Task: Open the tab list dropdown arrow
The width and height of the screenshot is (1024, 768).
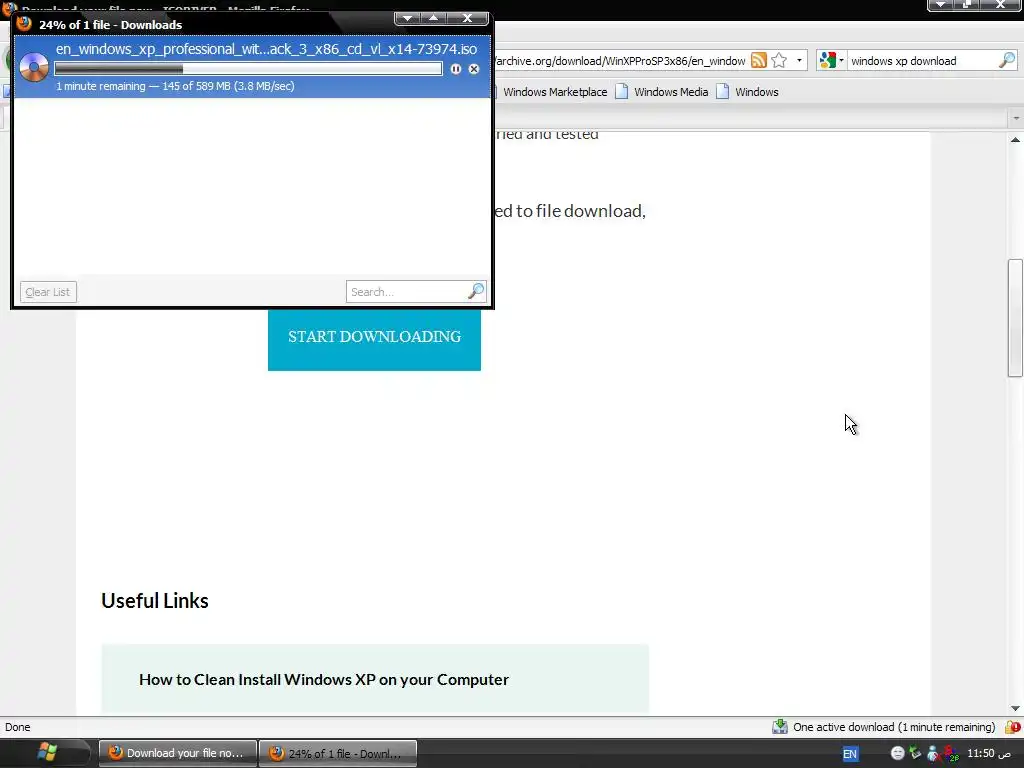Action: pyautogui.click(x=1016, y=118)
